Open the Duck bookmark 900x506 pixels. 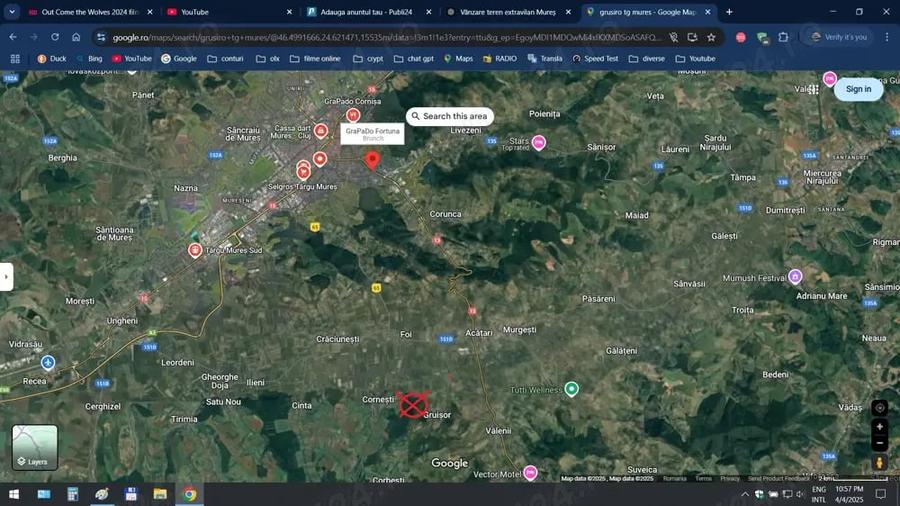52,59
